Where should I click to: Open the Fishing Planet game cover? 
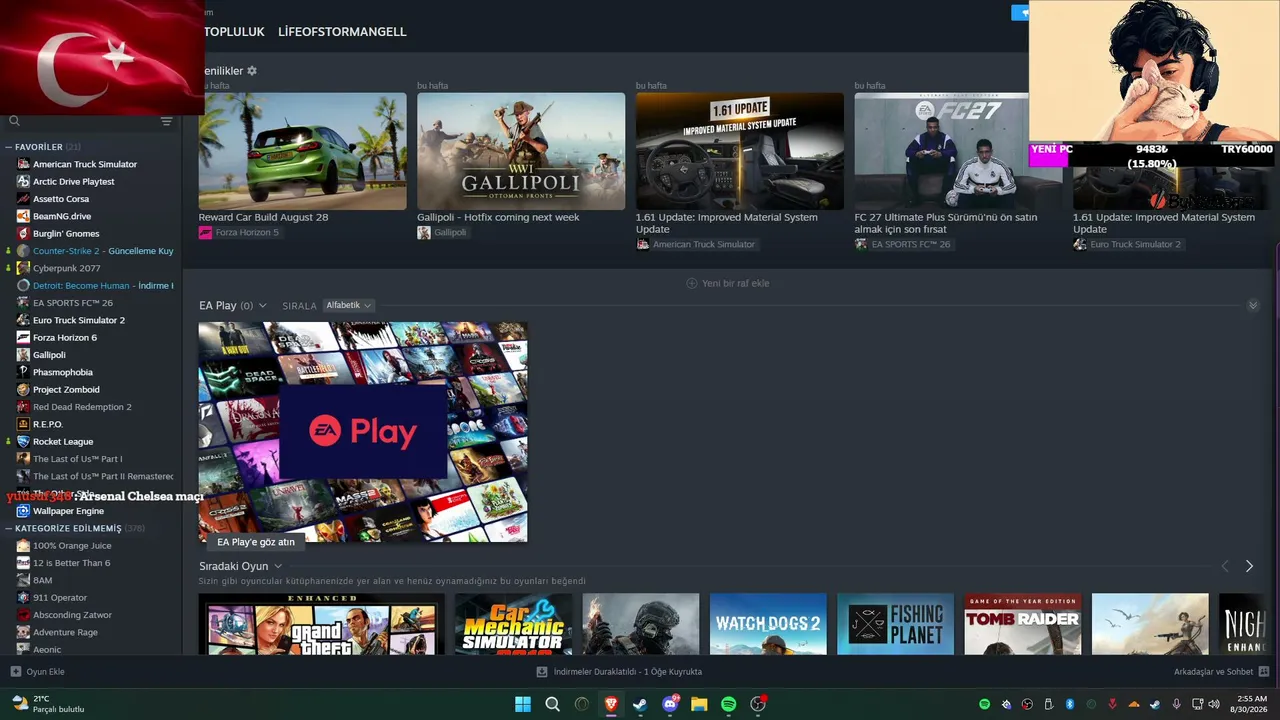895,624
